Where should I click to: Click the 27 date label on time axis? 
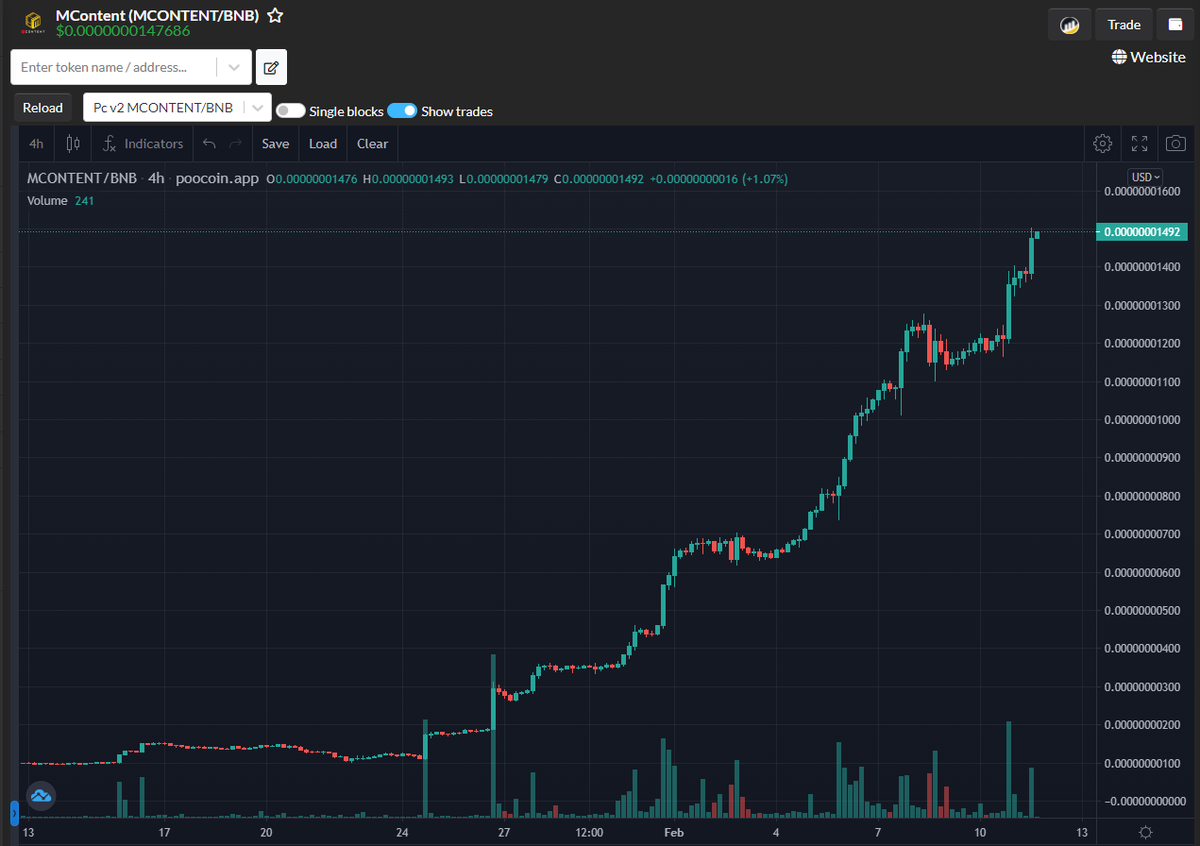504,833
